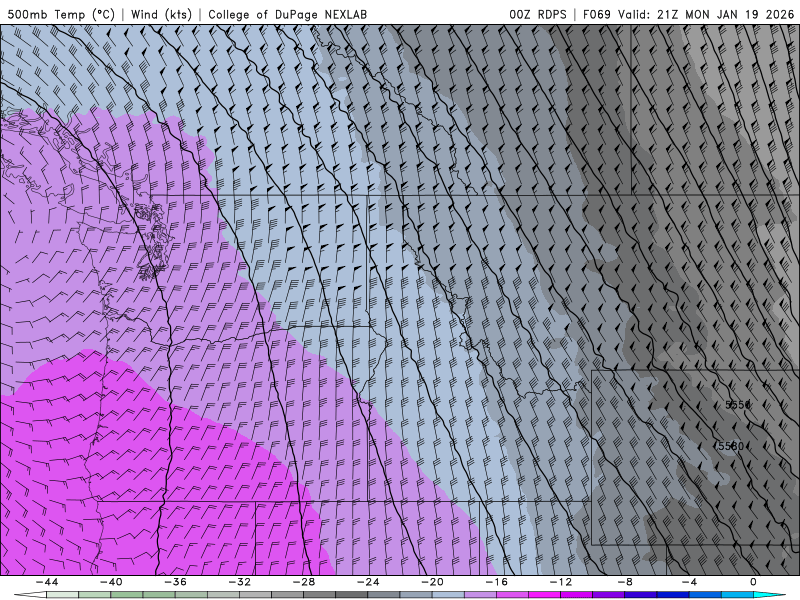
Task: Click the -20 colorbar tick label
Action: pos(433,582)
